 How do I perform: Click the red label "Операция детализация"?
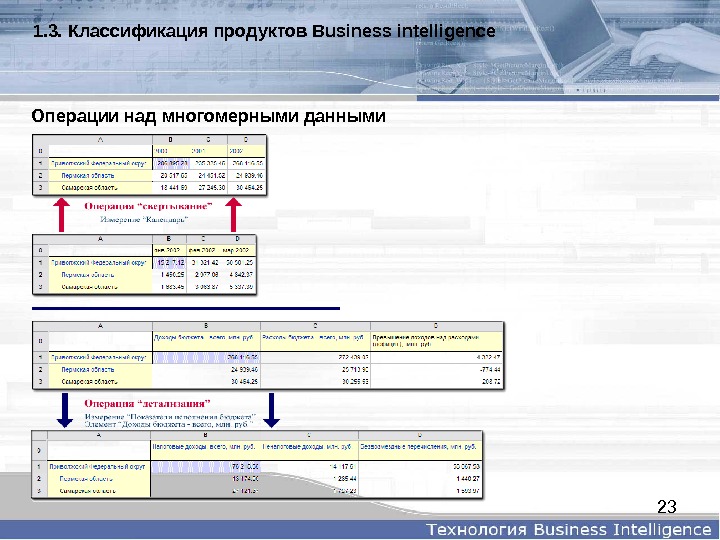coord(147,404)
